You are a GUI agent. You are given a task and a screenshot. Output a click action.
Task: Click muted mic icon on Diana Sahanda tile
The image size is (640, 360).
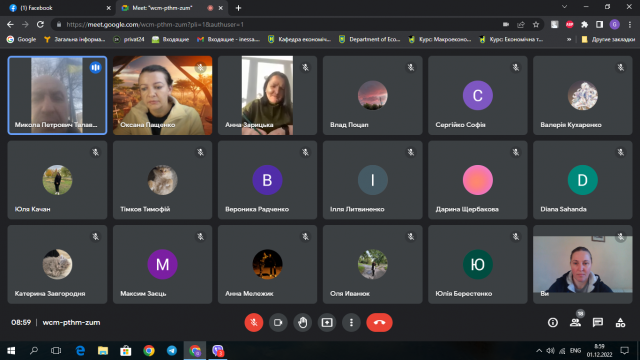(620, 152)
